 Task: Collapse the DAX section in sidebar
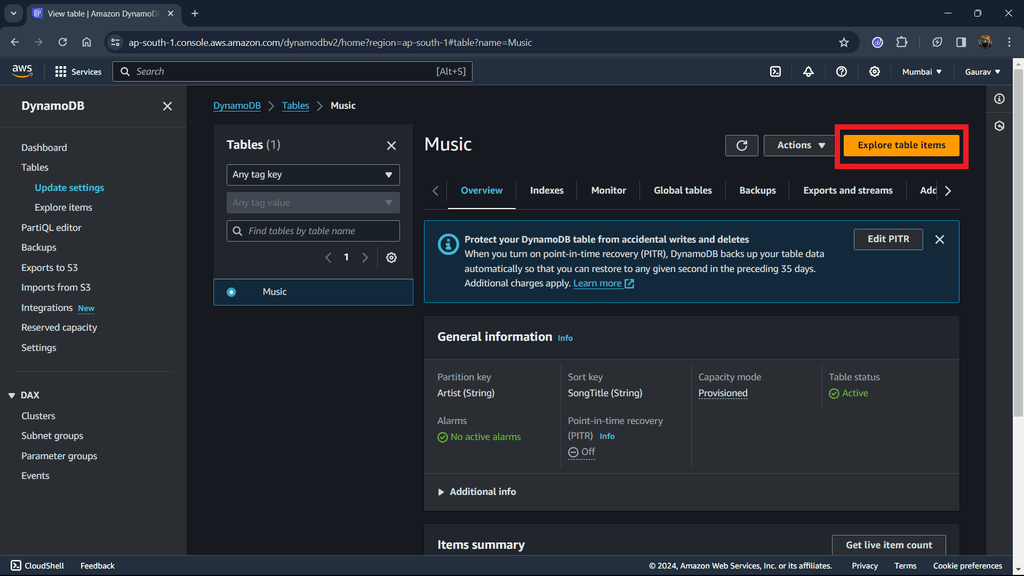click(12, 396)
